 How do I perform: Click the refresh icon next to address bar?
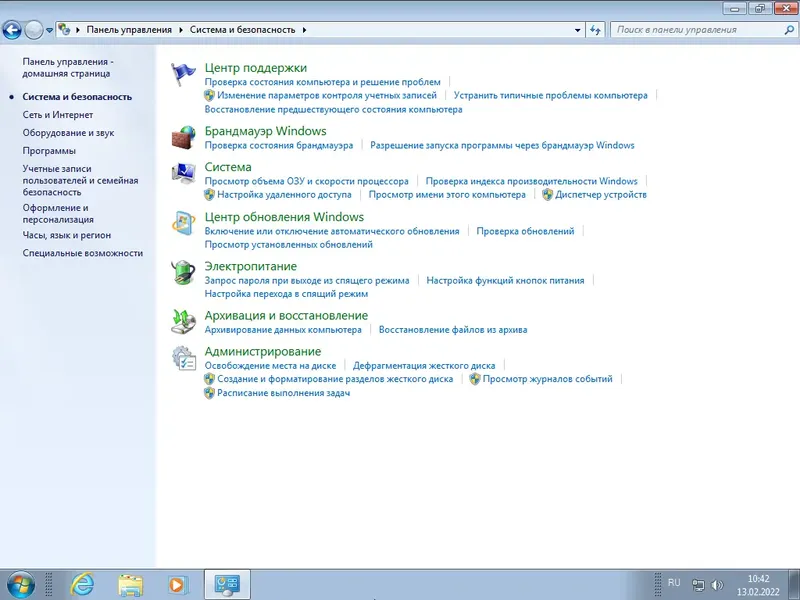[x=595, y=29]
